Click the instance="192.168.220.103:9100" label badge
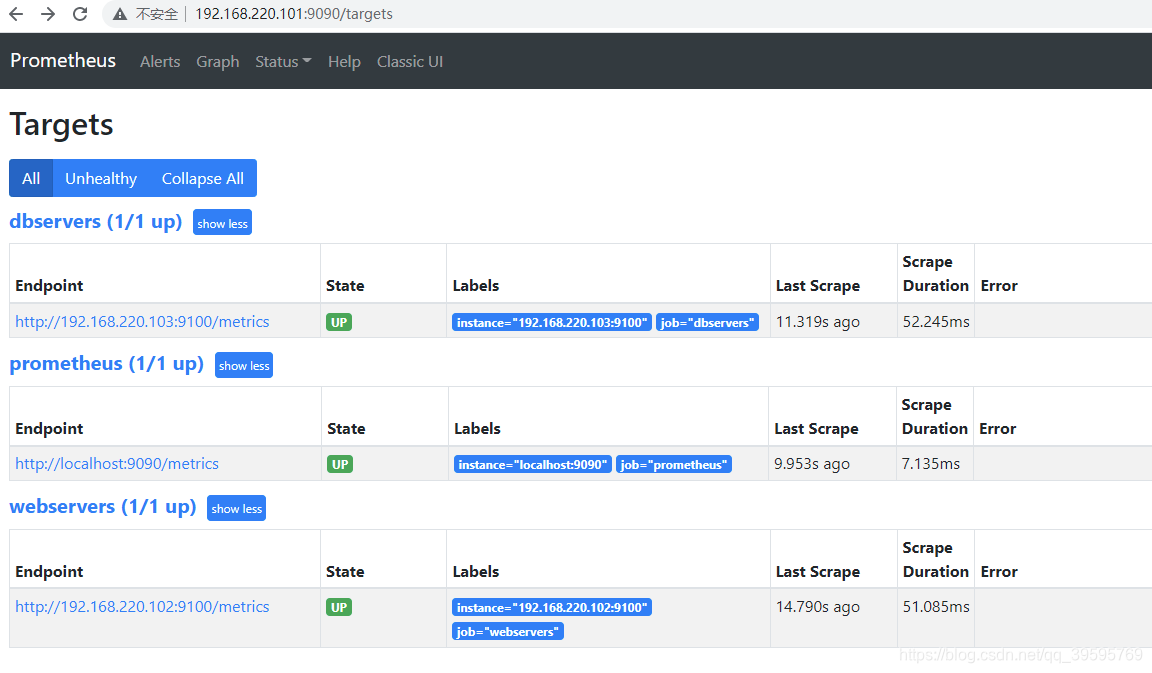 [x=552, y=323]
